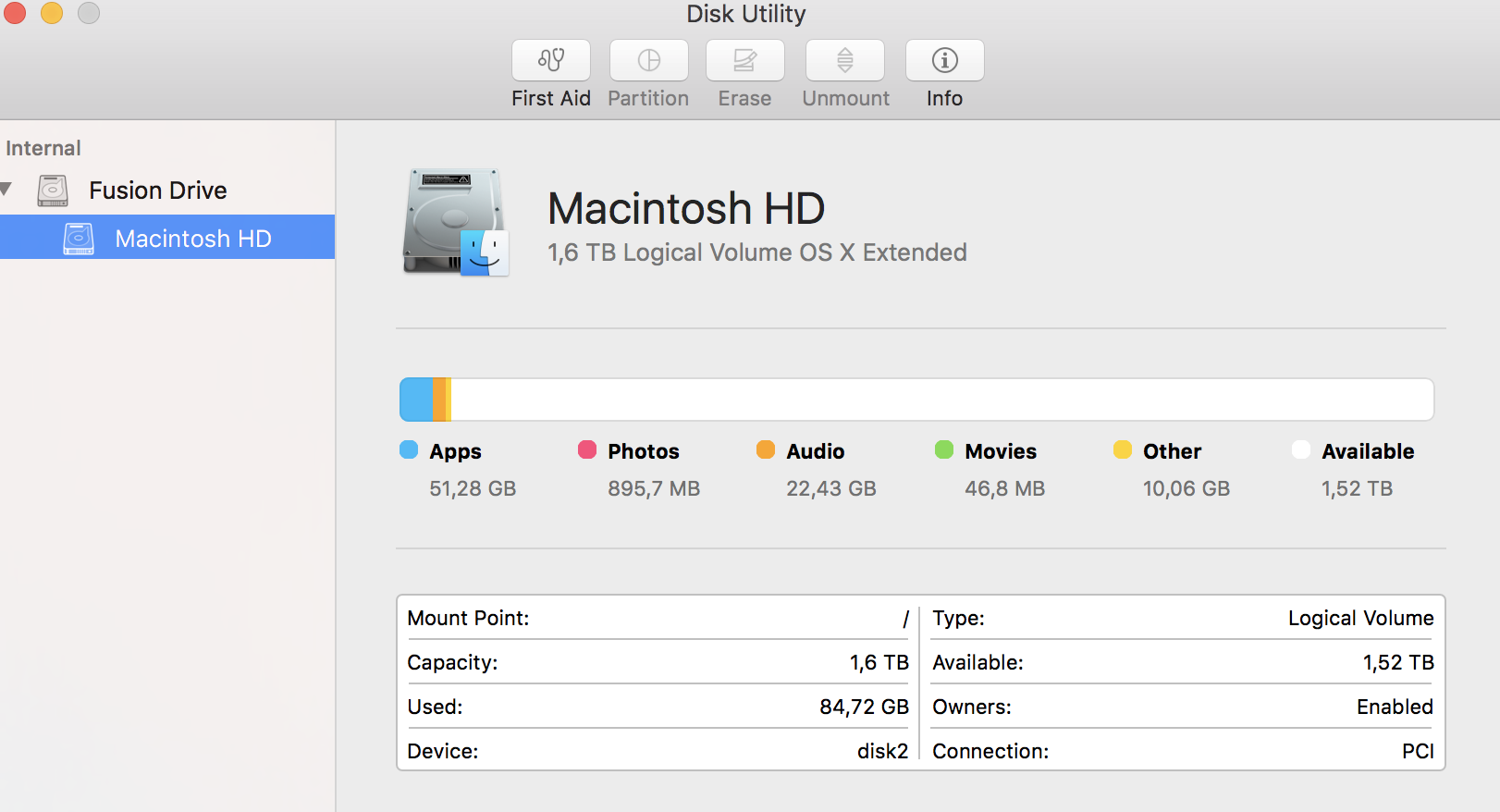Close the Disk Utility window

click(x=15, y=13)
